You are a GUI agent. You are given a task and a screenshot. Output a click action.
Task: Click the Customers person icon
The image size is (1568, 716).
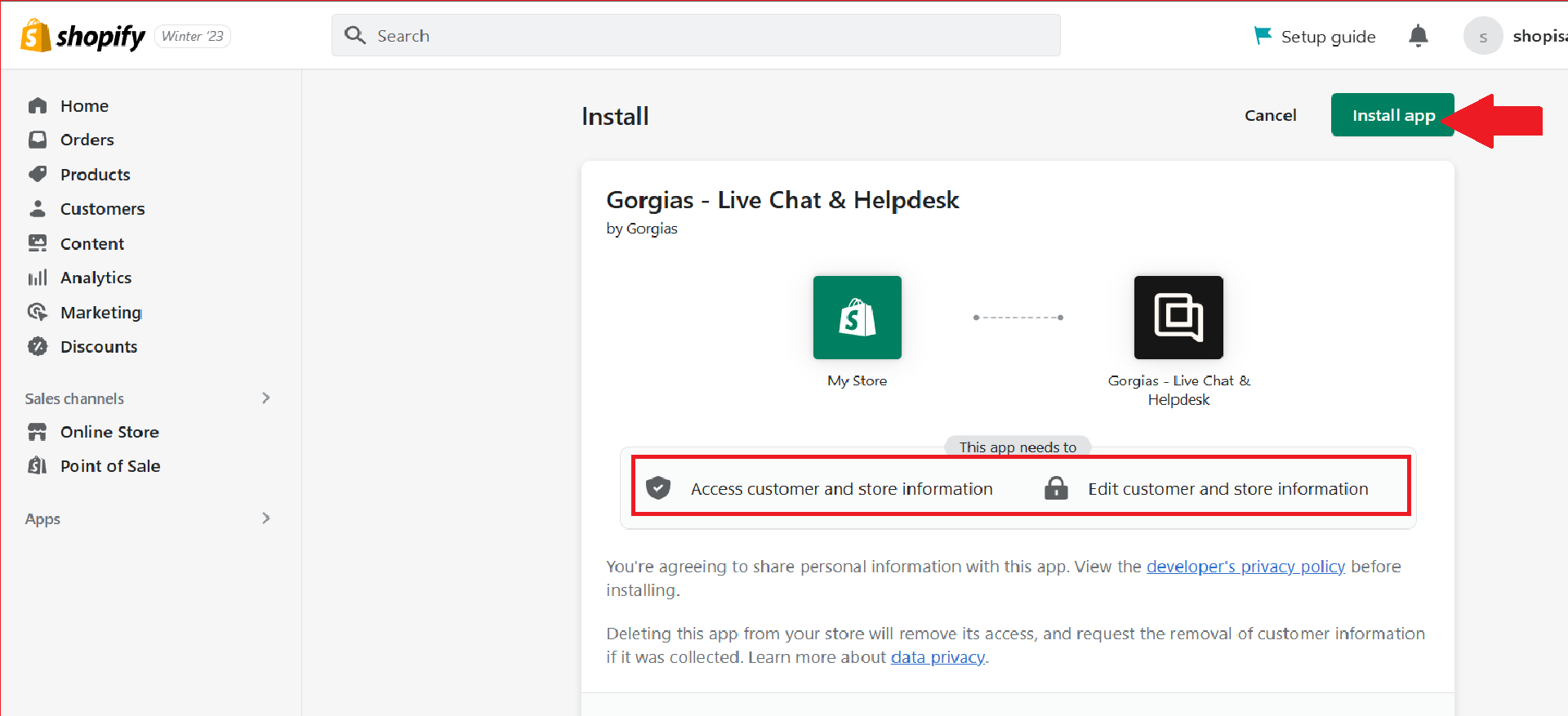pos(38,208)
